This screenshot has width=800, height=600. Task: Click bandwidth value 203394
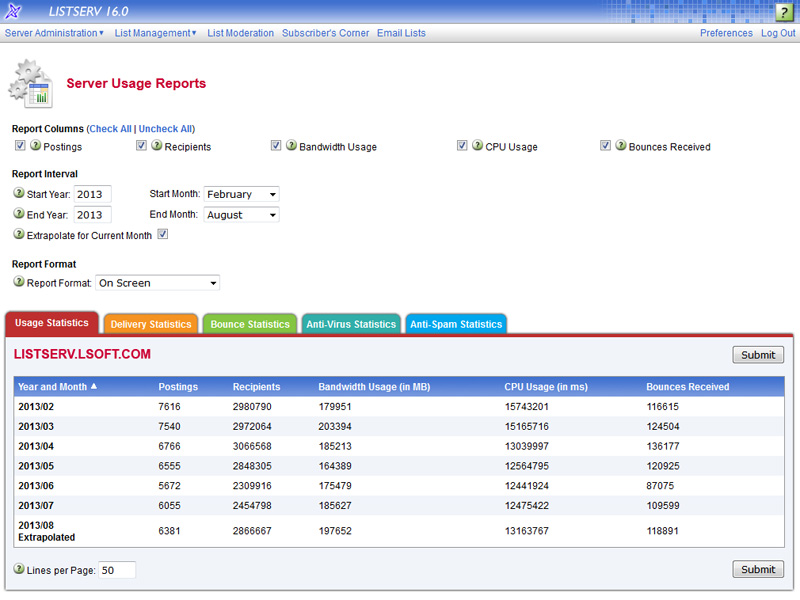coord(335,427)
